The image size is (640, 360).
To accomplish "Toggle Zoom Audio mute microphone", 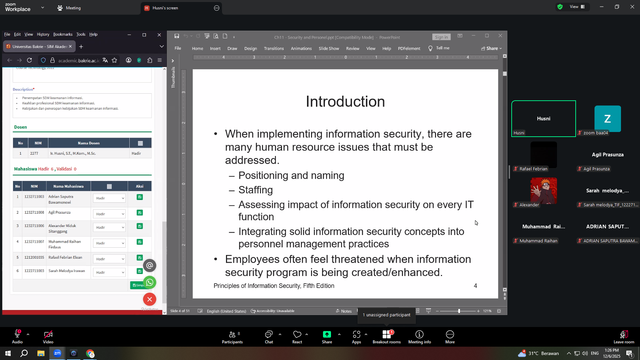I will click(x=17, y=337).
